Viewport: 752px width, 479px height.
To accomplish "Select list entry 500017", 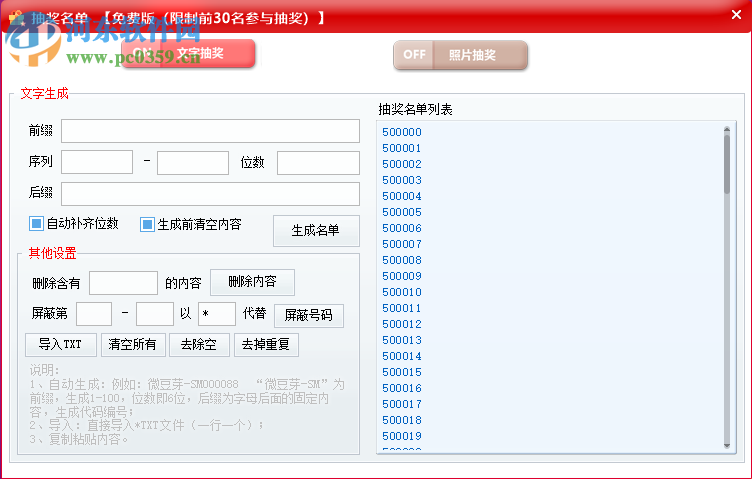I will point(402,404).
